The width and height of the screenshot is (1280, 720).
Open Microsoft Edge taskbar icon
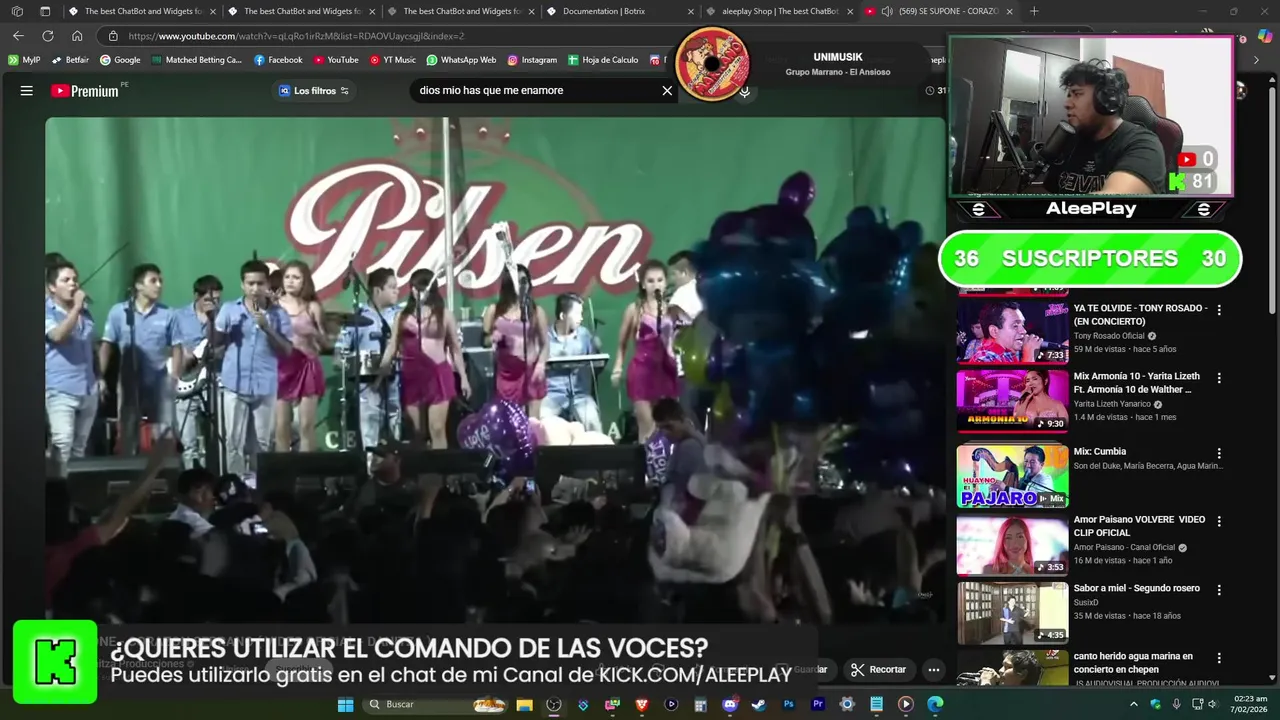coord(935,704)
